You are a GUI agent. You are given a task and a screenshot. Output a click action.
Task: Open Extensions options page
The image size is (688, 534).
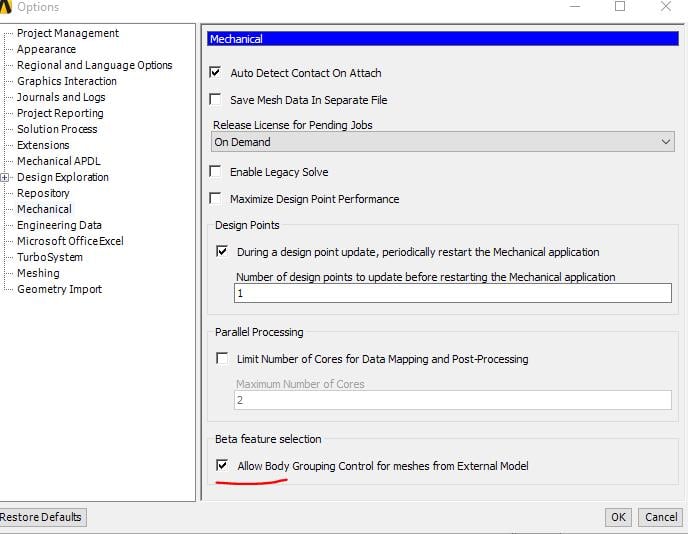click(x=43, y=145)
